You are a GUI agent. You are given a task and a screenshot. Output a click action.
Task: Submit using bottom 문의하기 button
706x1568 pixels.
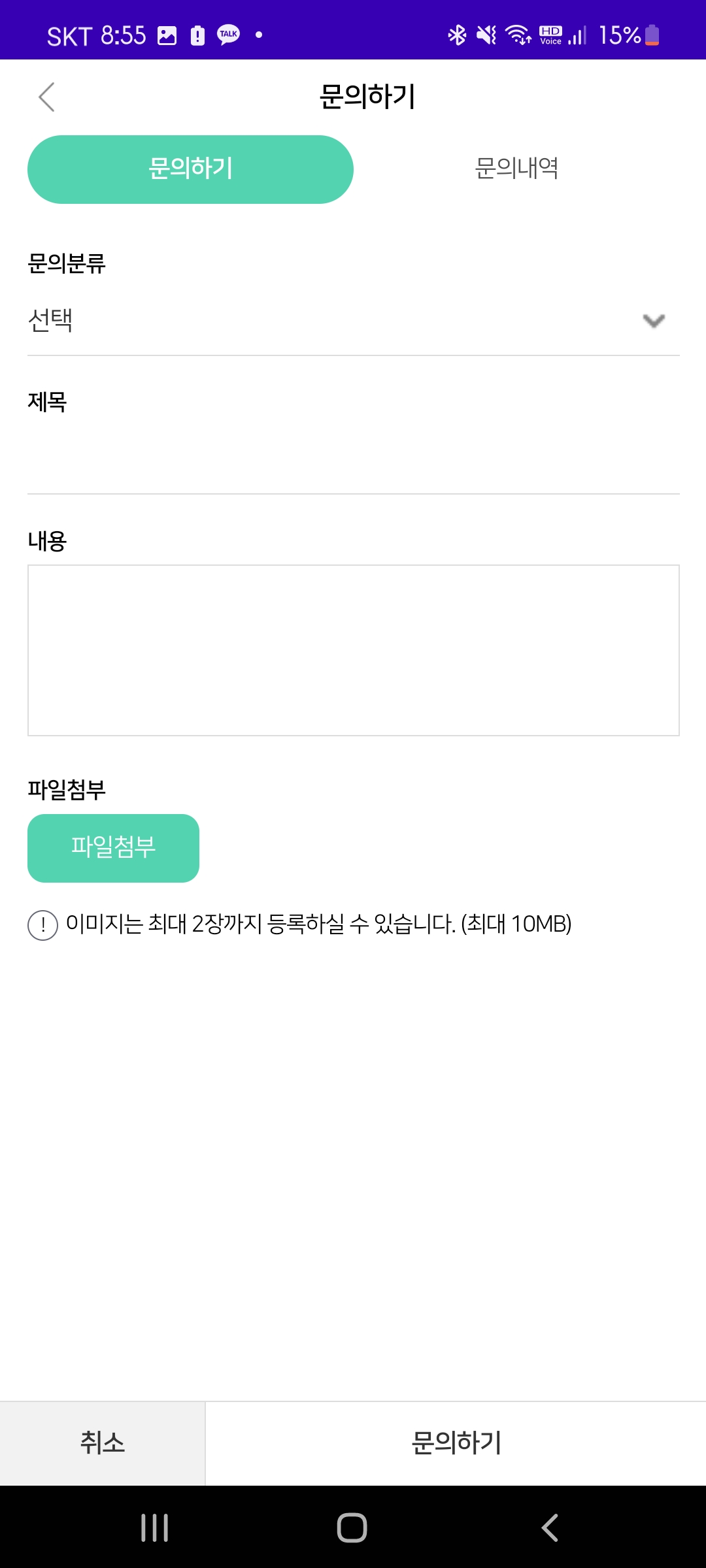[456, 1443]
